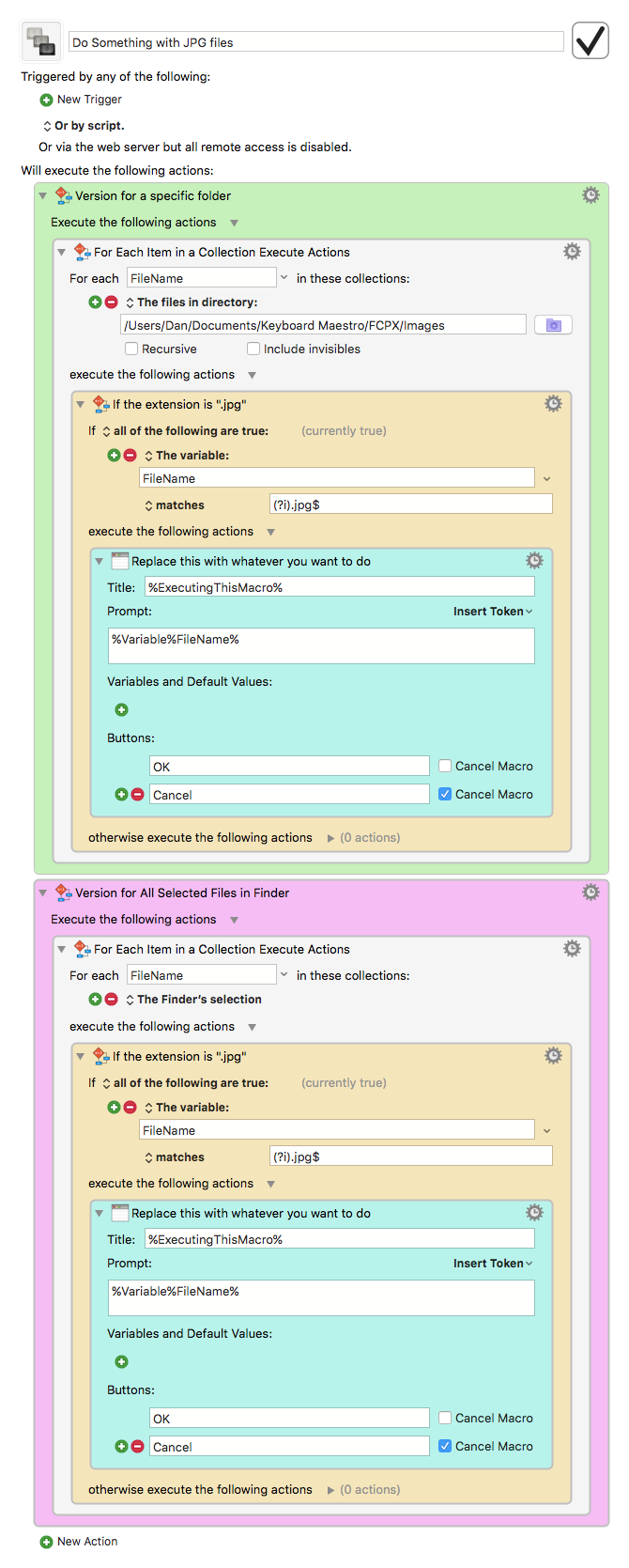The height and width of the screenshot is (1568, 629).
Task: Check 'Cancel Macro' for the OK button in the green group
Action: [x=445, y=767]
